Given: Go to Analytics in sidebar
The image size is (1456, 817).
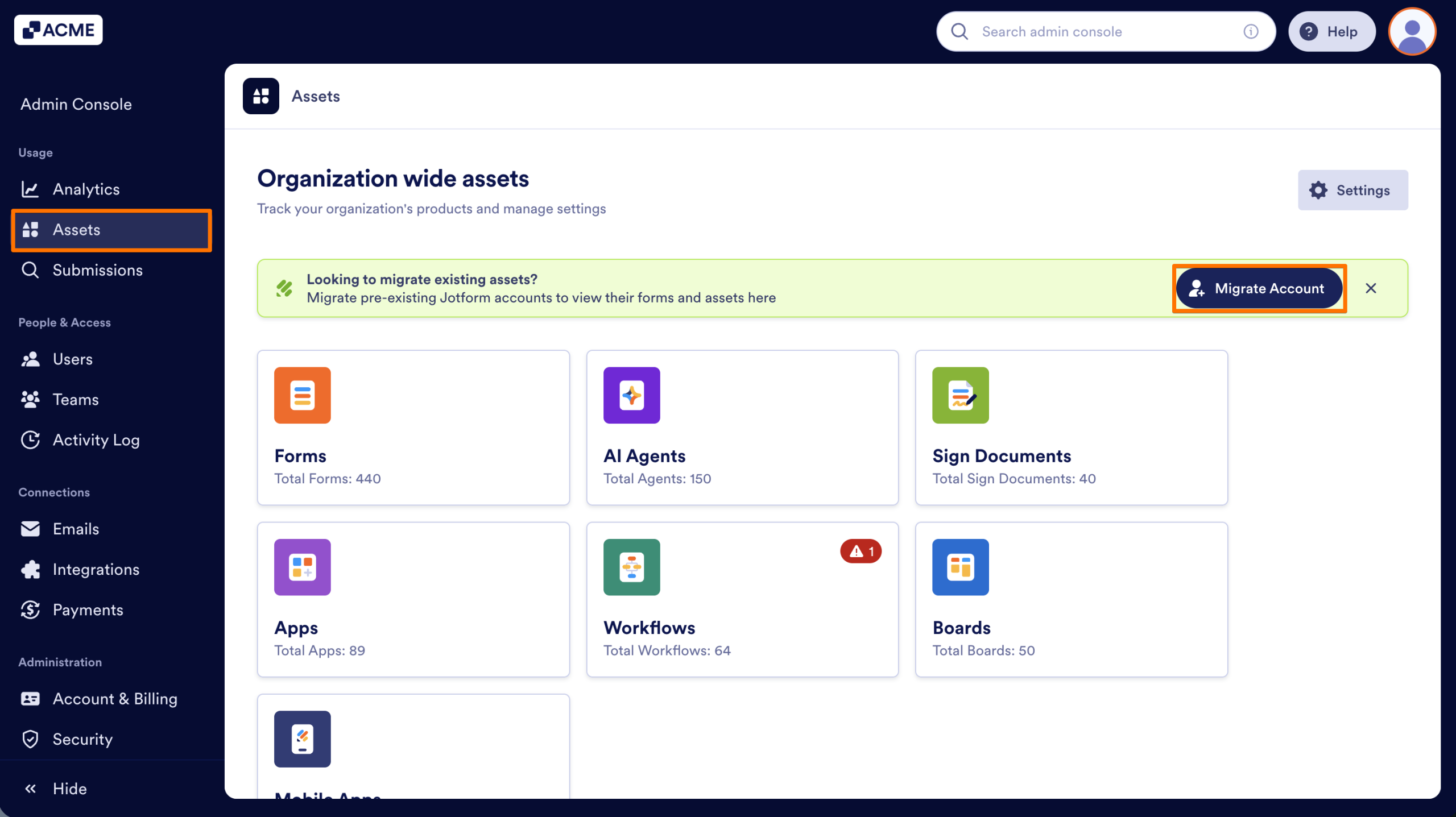Looking at the screenshot, I should tap(111, 189).
